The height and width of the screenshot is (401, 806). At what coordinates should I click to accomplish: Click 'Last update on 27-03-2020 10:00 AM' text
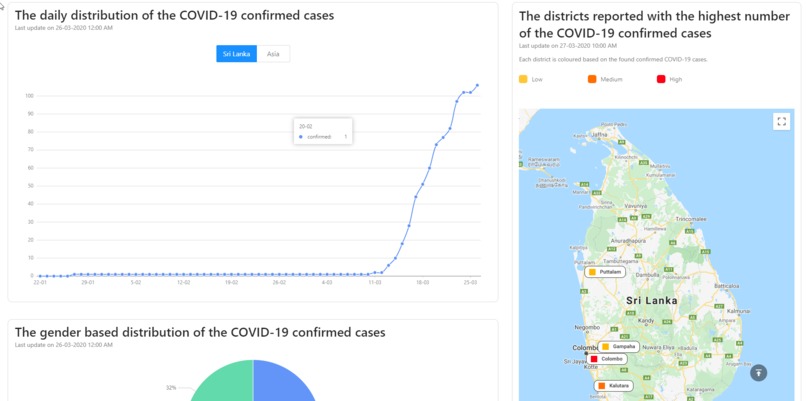[x=568, y=46]
